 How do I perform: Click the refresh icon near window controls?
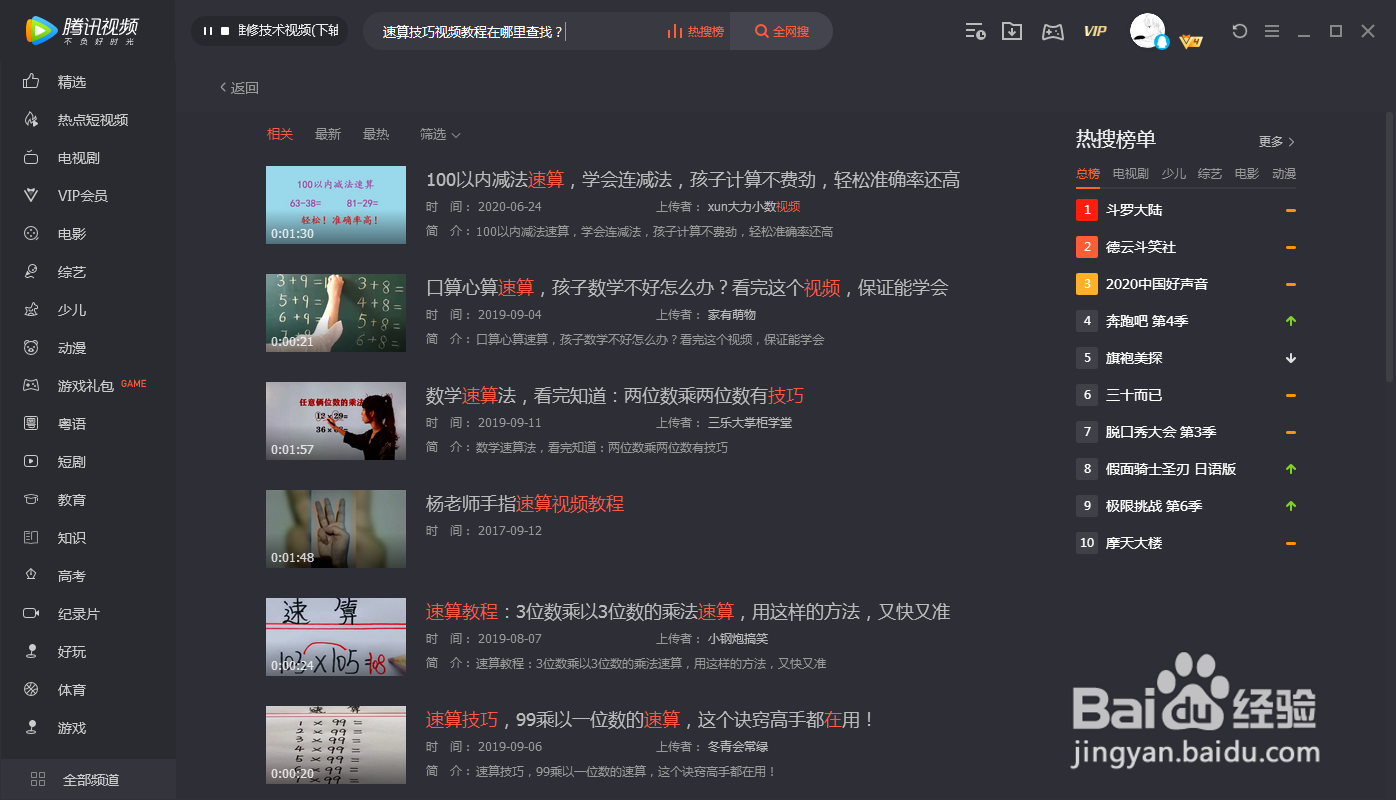tap(1239, 31)
